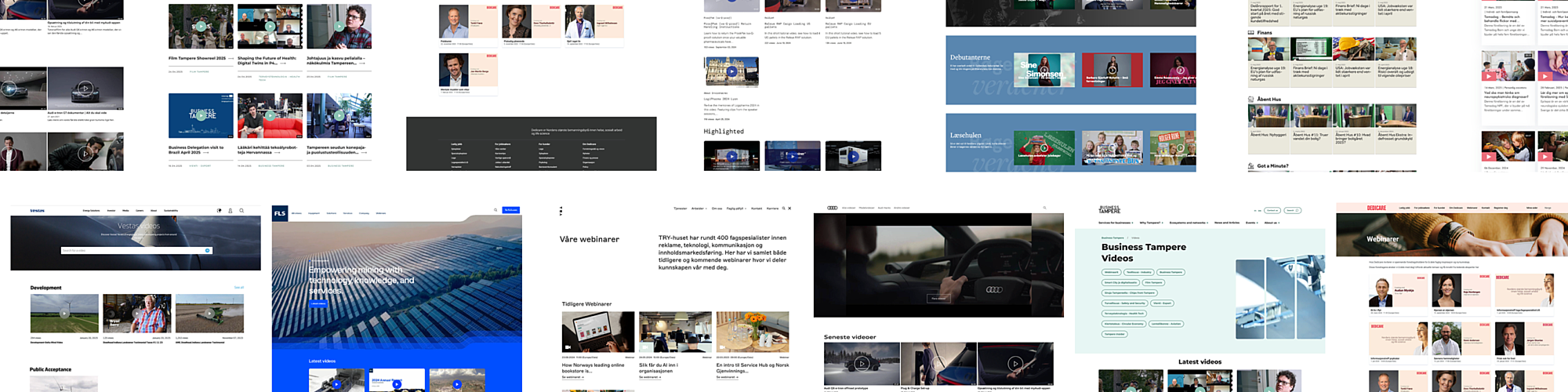This screenshot has width=1568, height=392.
Task: Select the 'Webinaarit' filter tag
Action: (1112, 272)
